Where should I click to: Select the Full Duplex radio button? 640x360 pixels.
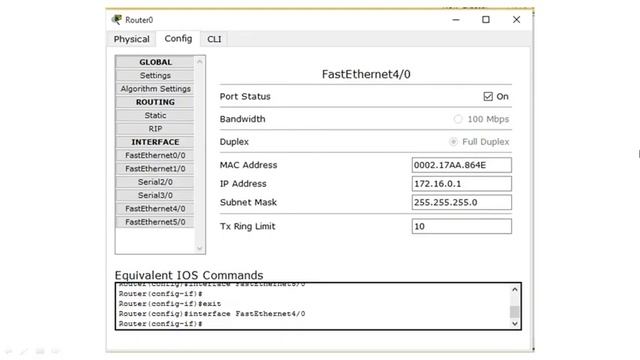453,142
